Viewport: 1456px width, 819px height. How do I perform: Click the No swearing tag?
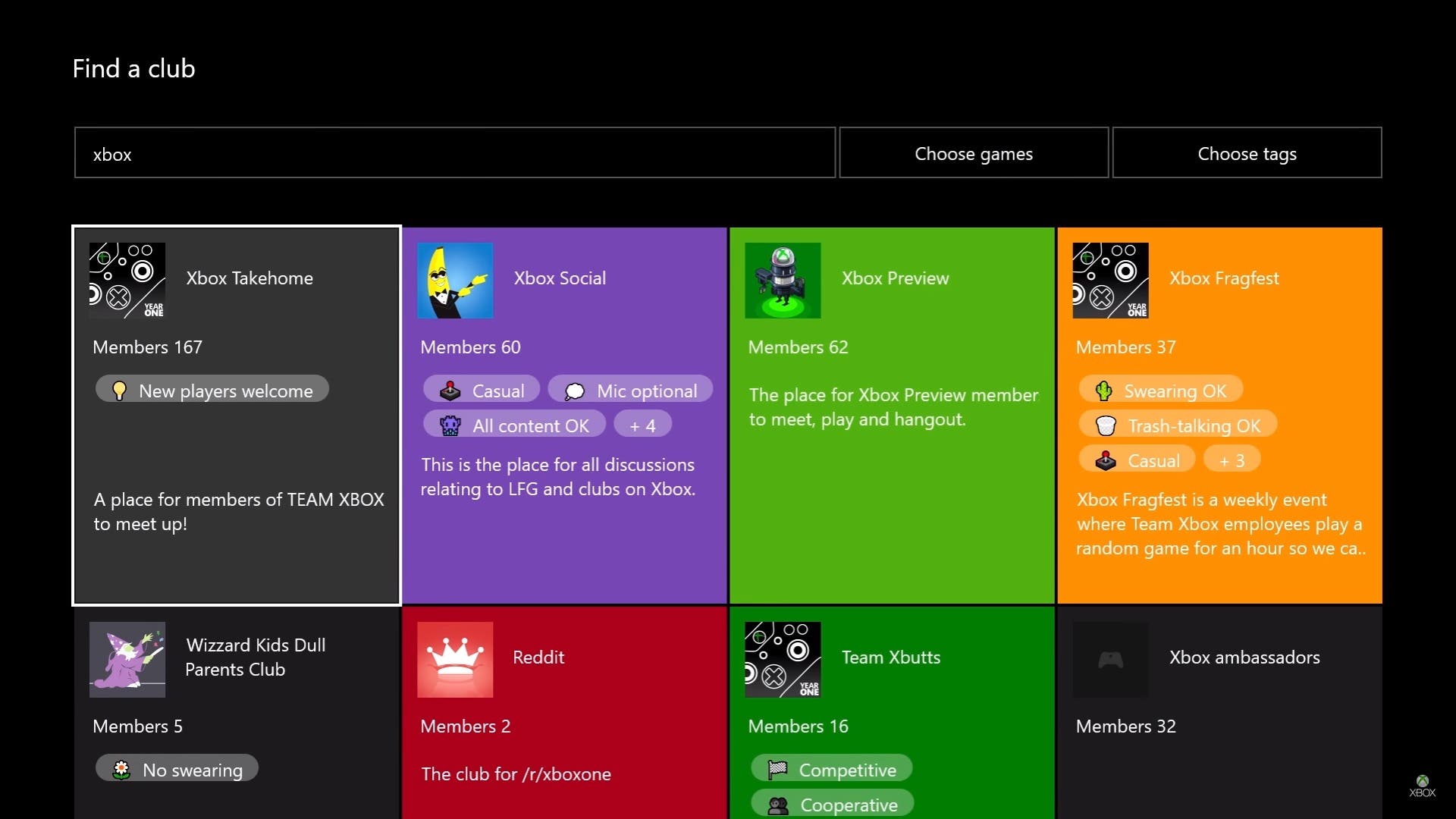pyautogui.click(x=177, y=769)
